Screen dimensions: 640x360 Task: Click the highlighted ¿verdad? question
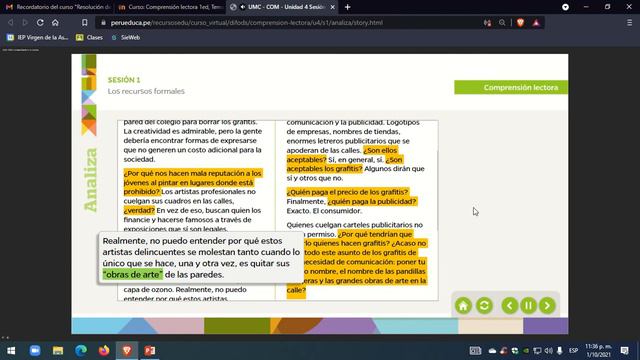[139, 210]
